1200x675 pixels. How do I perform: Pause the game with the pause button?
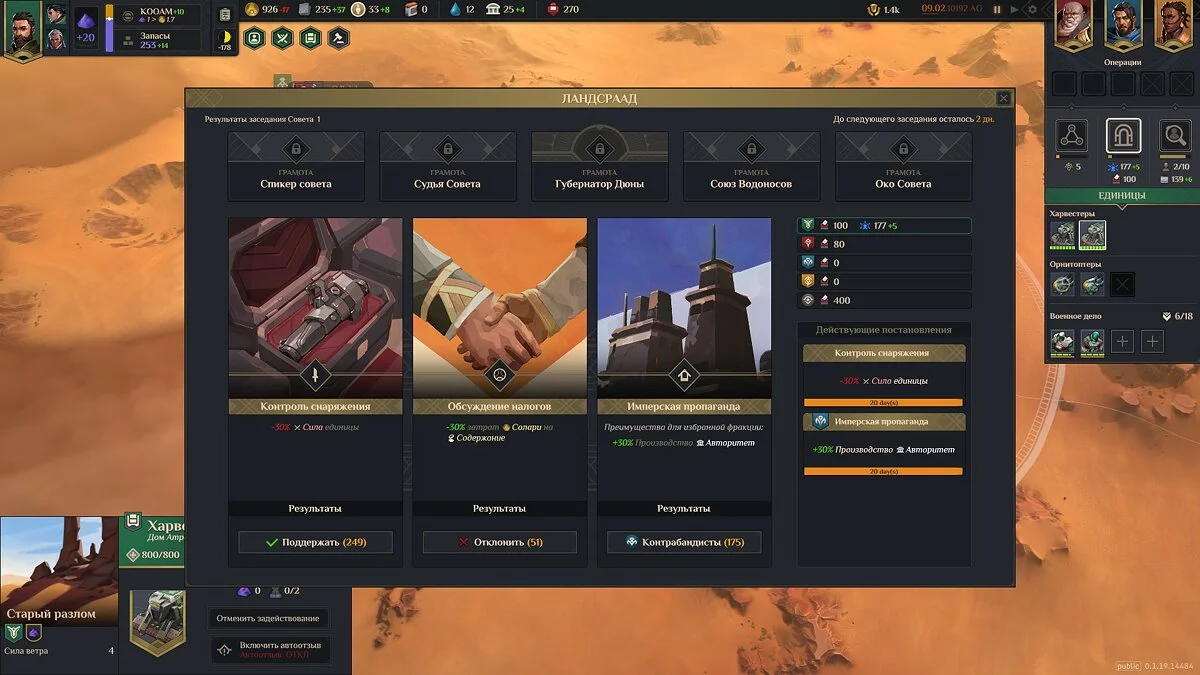996,9
